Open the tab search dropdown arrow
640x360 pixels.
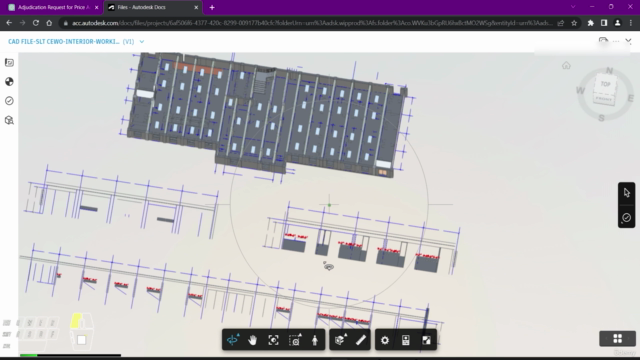click(x=573, y=7)
